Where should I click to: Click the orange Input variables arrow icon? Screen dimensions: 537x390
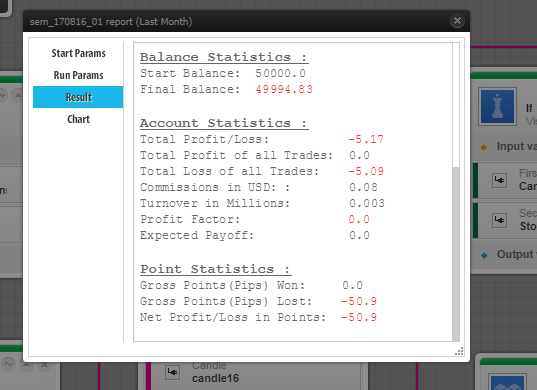[x=484, y=148]
